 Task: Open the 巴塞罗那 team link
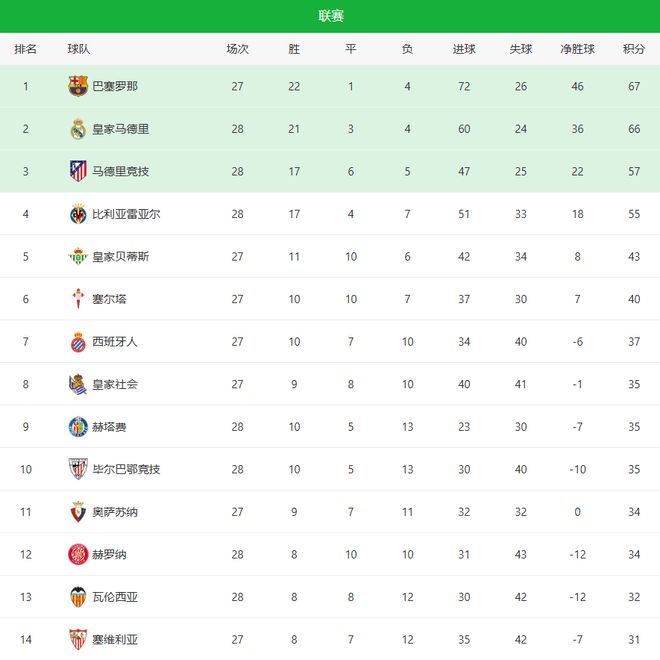(x=115, y=86)
